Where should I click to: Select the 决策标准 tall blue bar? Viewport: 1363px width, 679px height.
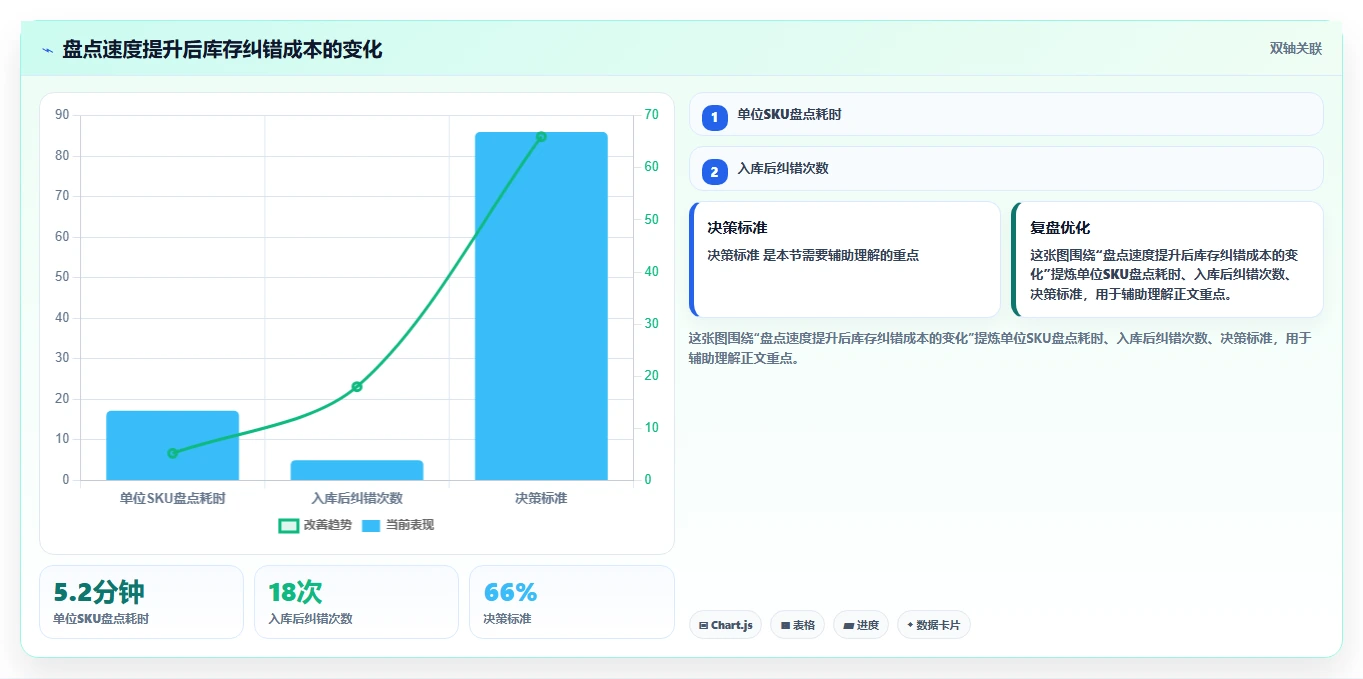(x=541, y=306)
